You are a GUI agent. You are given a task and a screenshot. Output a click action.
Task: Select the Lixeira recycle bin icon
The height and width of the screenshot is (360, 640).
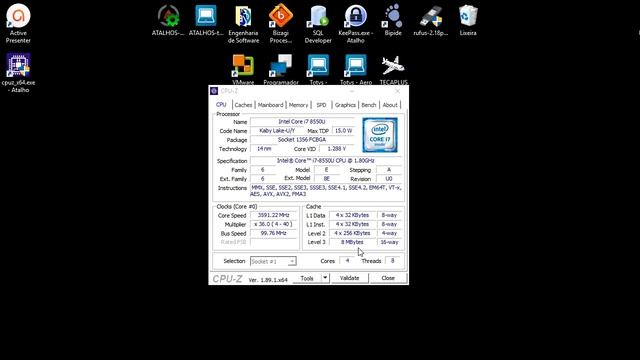point(468,20)
